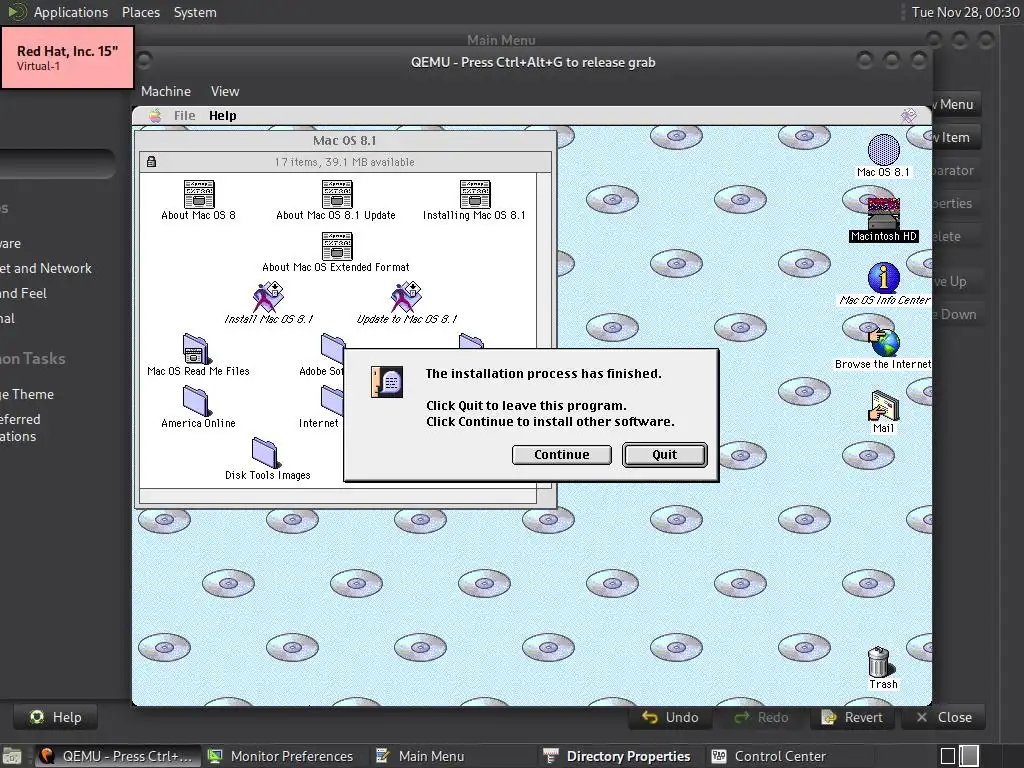The width and height of the screenshot is (1024, 768).
Task: Open the GNOME Applications menu
Action: [71, 12]
